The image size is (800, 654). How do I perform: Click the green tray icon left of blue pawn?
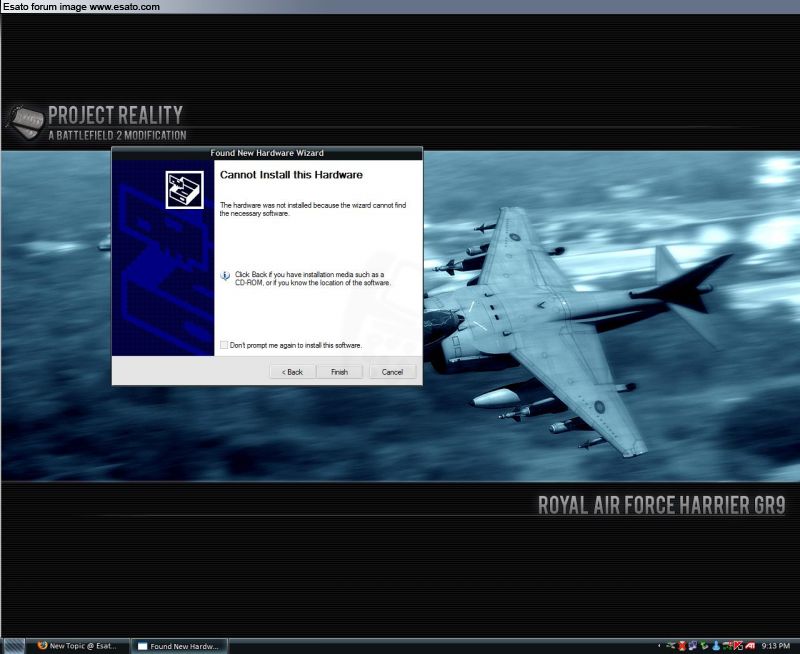(705, 646)
